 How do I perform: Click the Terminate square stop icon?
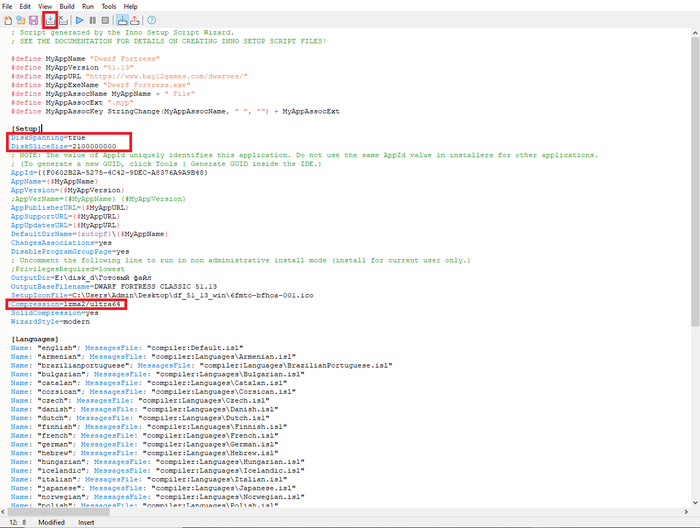(105, 20)
